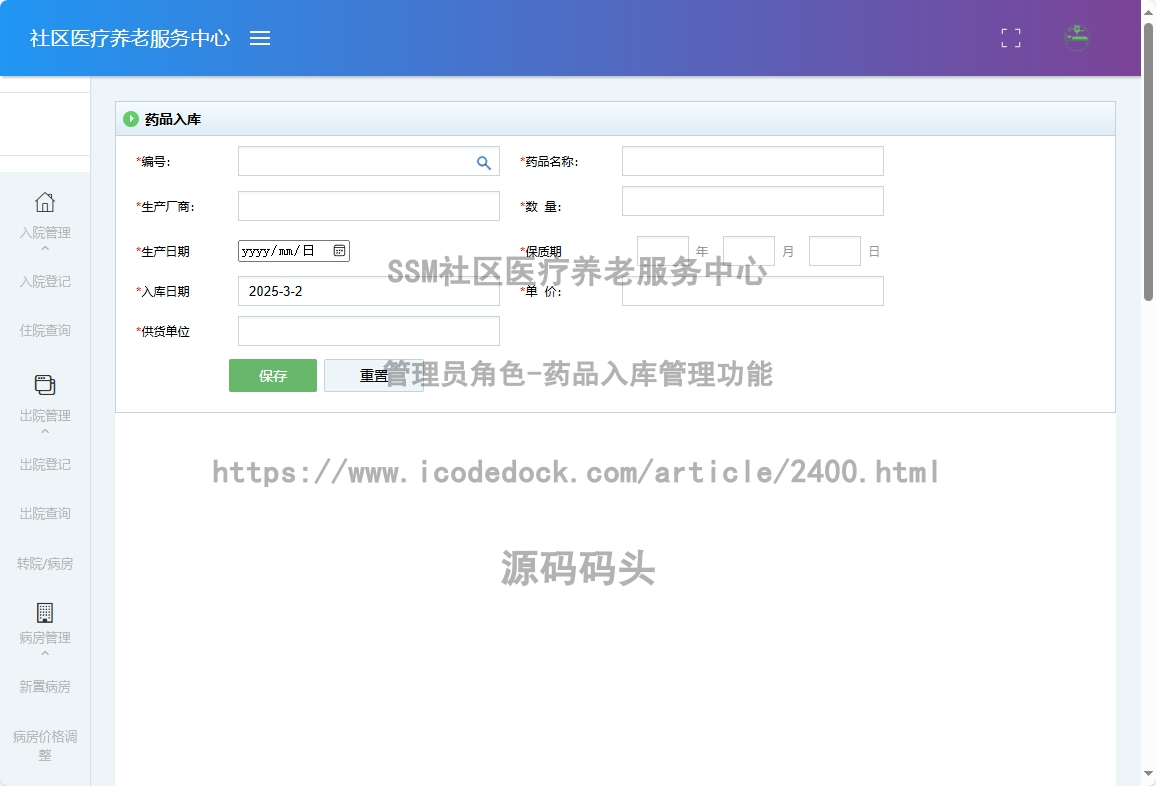Click the search icon in the 编号 field
Screen dimensions: 1156x786
pos(484,163)
